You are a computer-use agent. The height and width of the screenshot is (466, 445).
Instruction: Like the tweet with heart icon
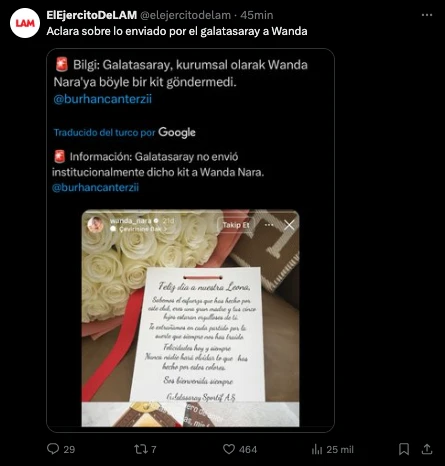[229, 449]
